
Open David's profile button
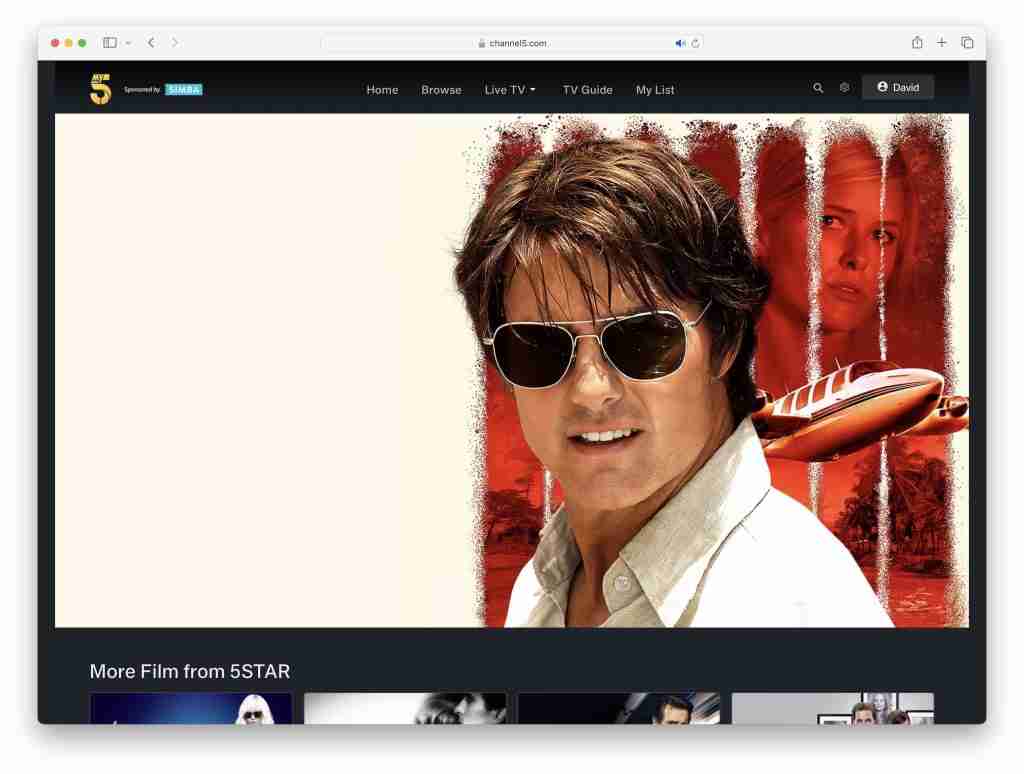click(897, 87)
